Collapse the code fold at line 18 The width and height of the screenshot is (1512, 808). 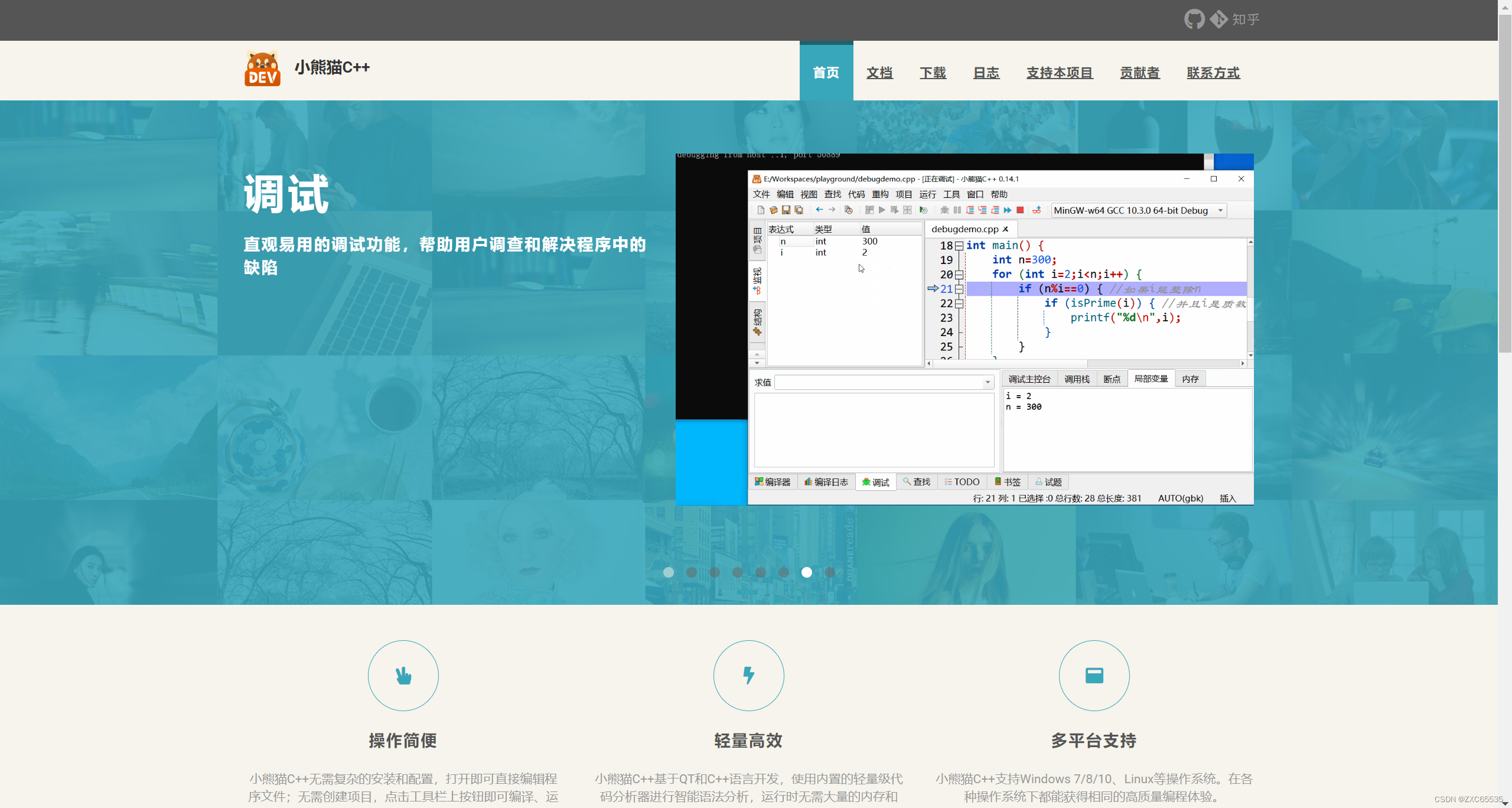pos(959,246)
